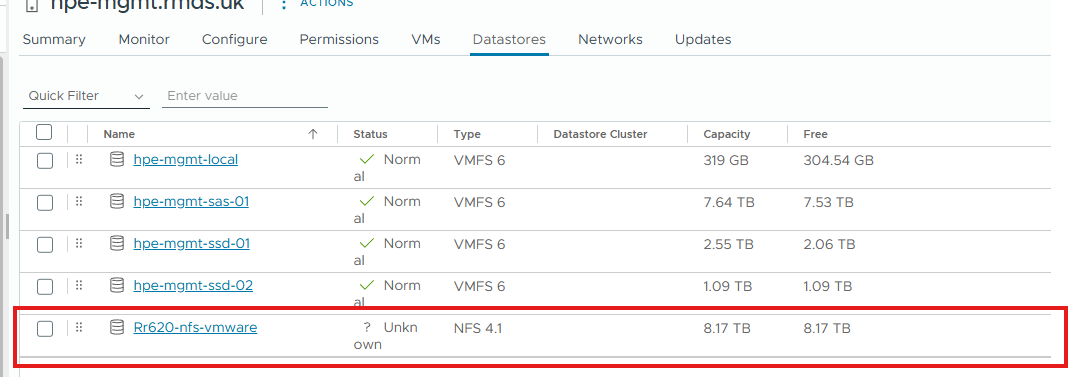Click the hpe-mgmt-ssd-02 datastore icon
This screenshot has height=377, width=1069.
pyautogui.click(x=117, y=285)
